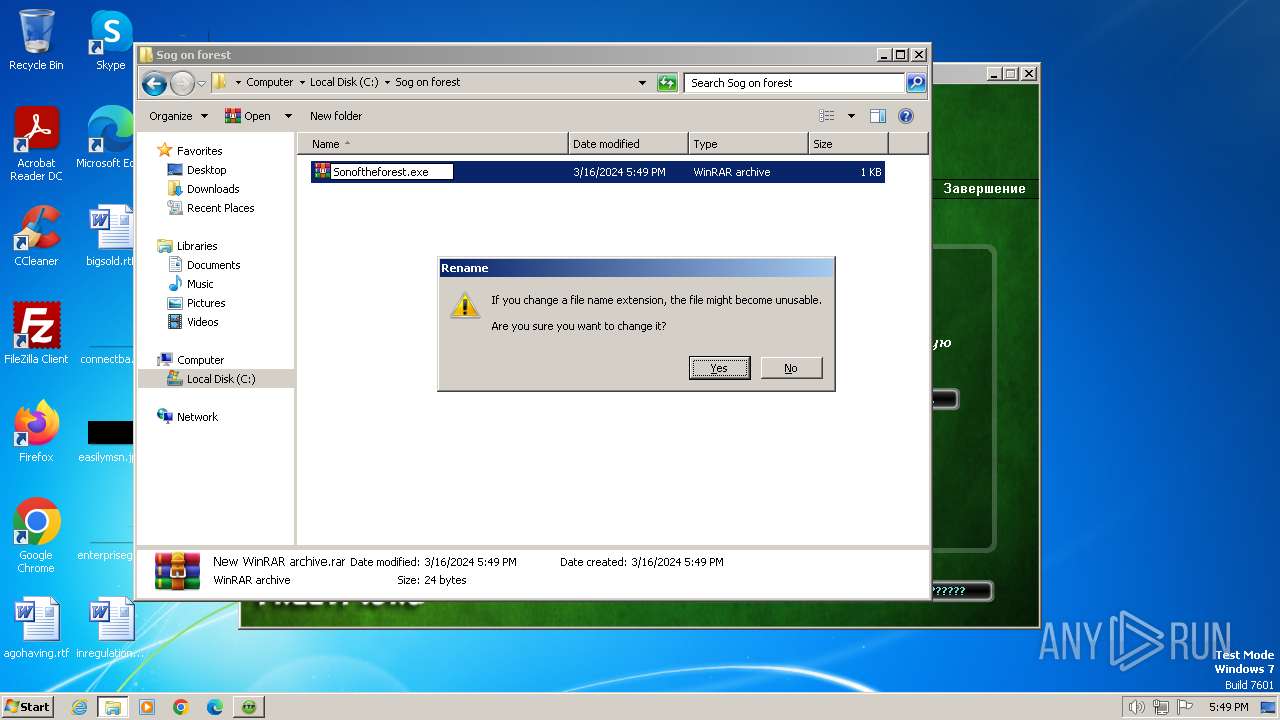
Task: Go back with Explorer back arrow
Action: tap(154, 83)
